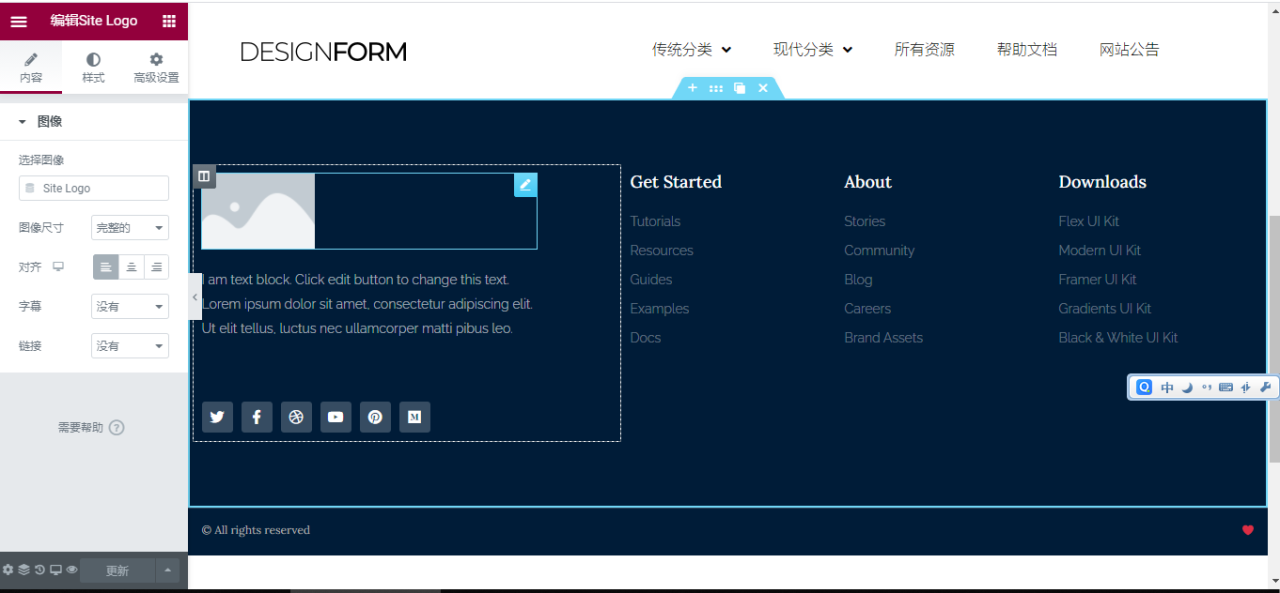This screenshot has width=1280, height=593.
Task: Edit the Site Logo image via pencil icon
Action: pos(525,185)
